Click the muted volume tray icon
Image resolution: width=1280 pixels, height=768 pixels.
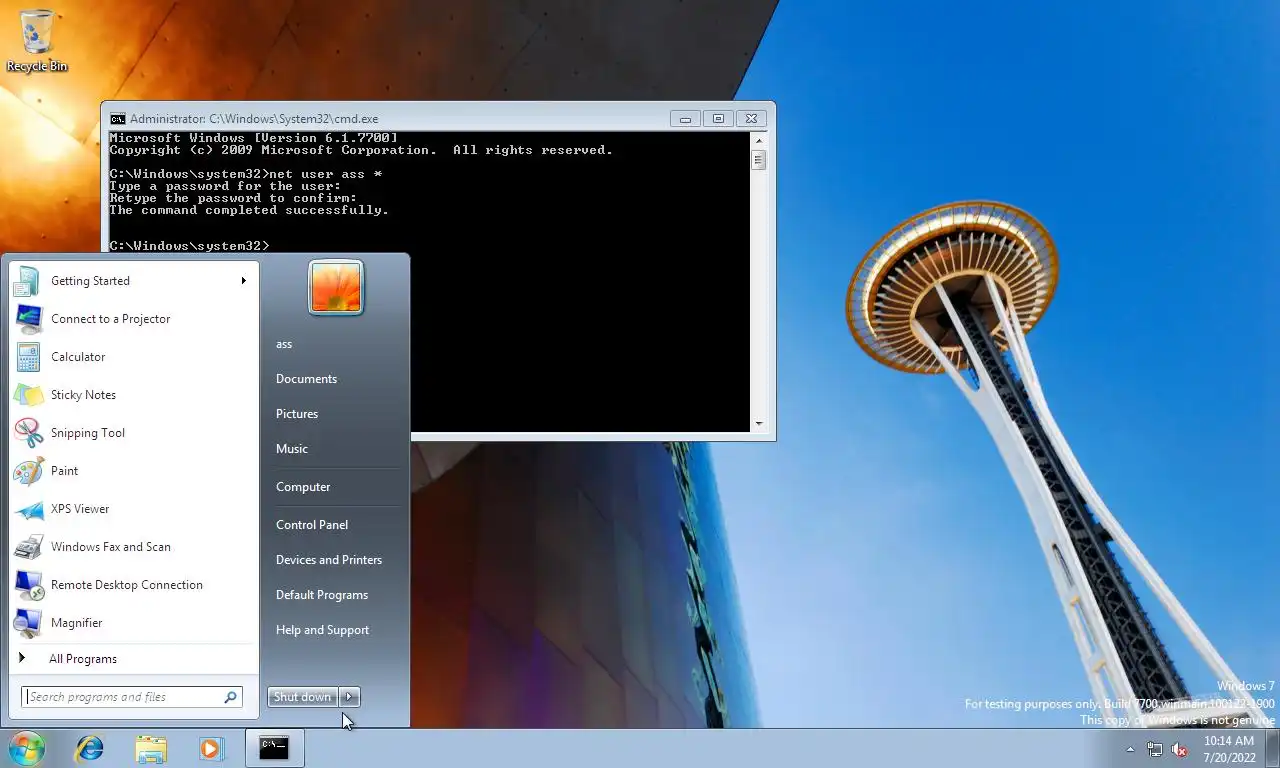click(1179, 749)
